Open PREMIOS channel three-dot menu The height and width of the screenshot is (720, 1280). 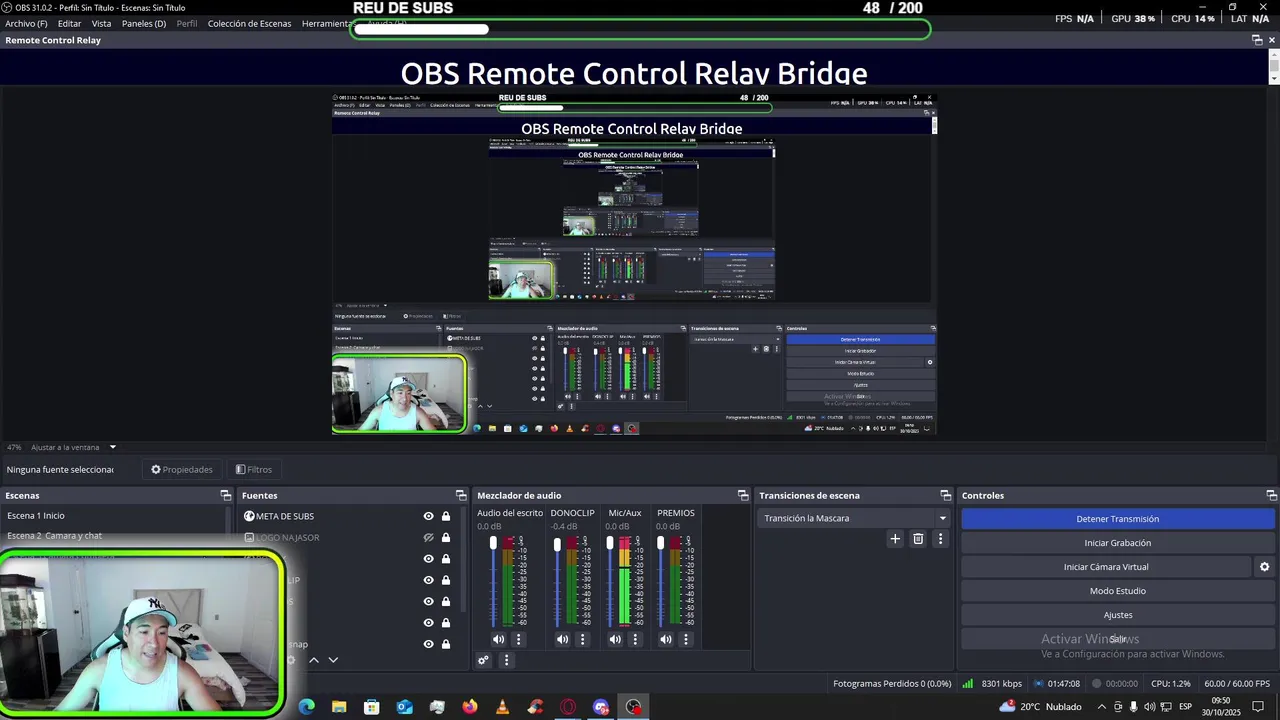pos(685,639)
